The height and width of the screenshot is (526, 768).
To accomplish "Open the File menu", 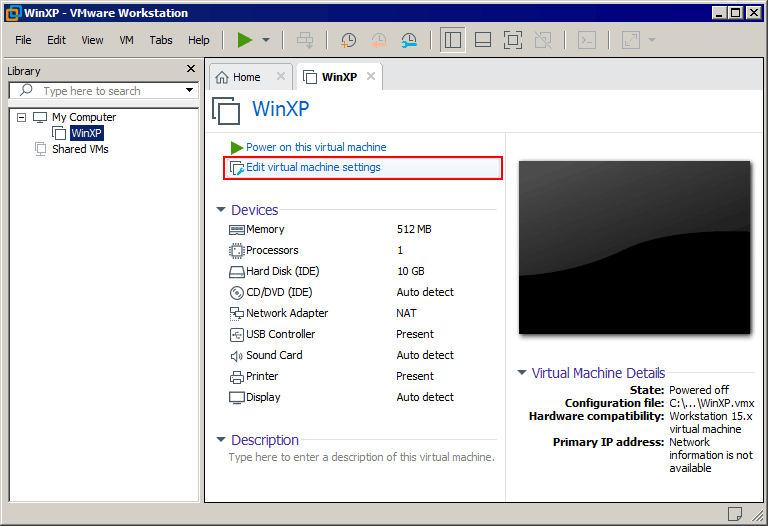I will click(x=23, y=40).
